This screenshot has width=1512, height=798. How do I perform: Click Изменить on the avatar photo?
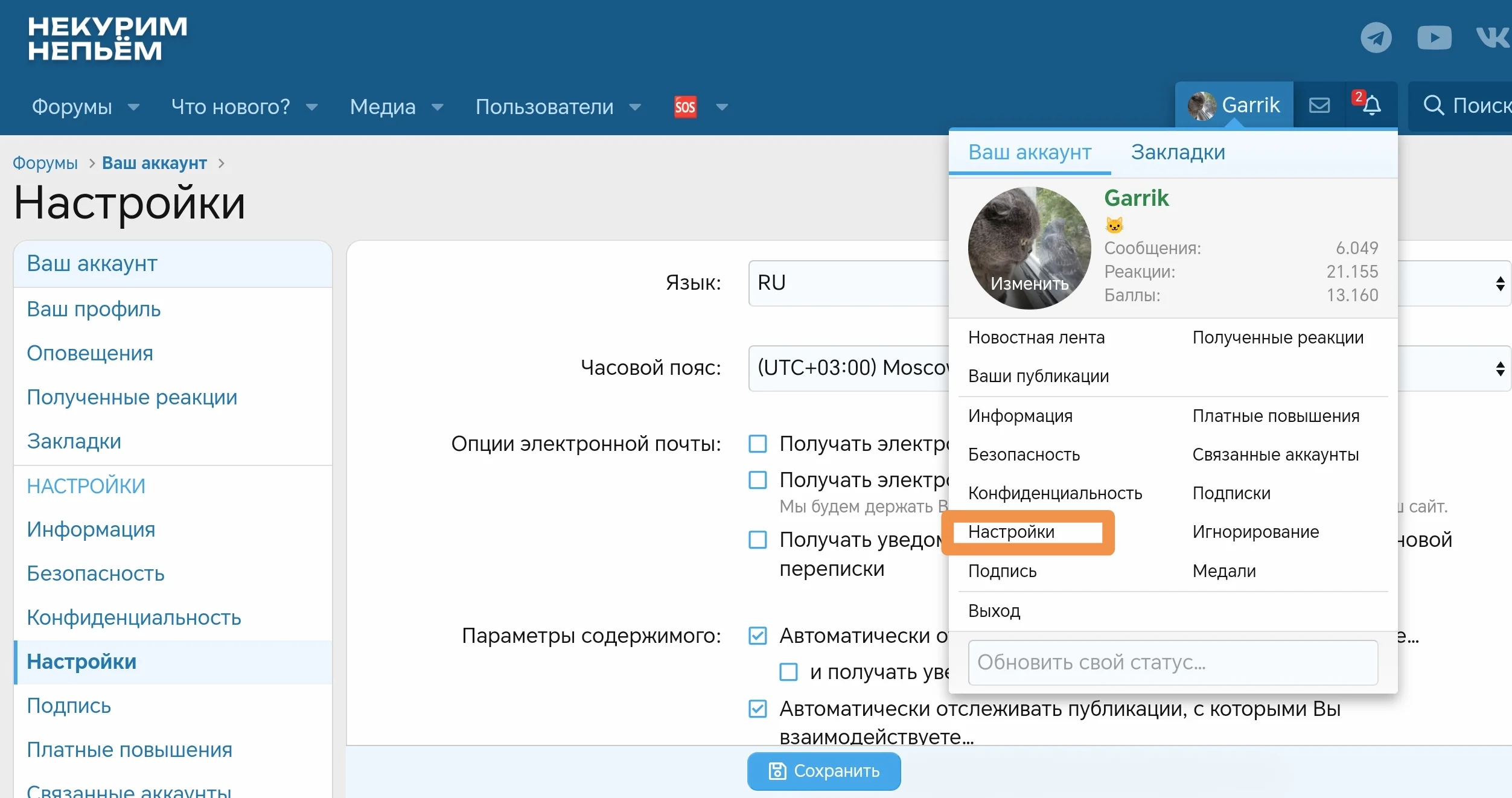[1029, 285]
